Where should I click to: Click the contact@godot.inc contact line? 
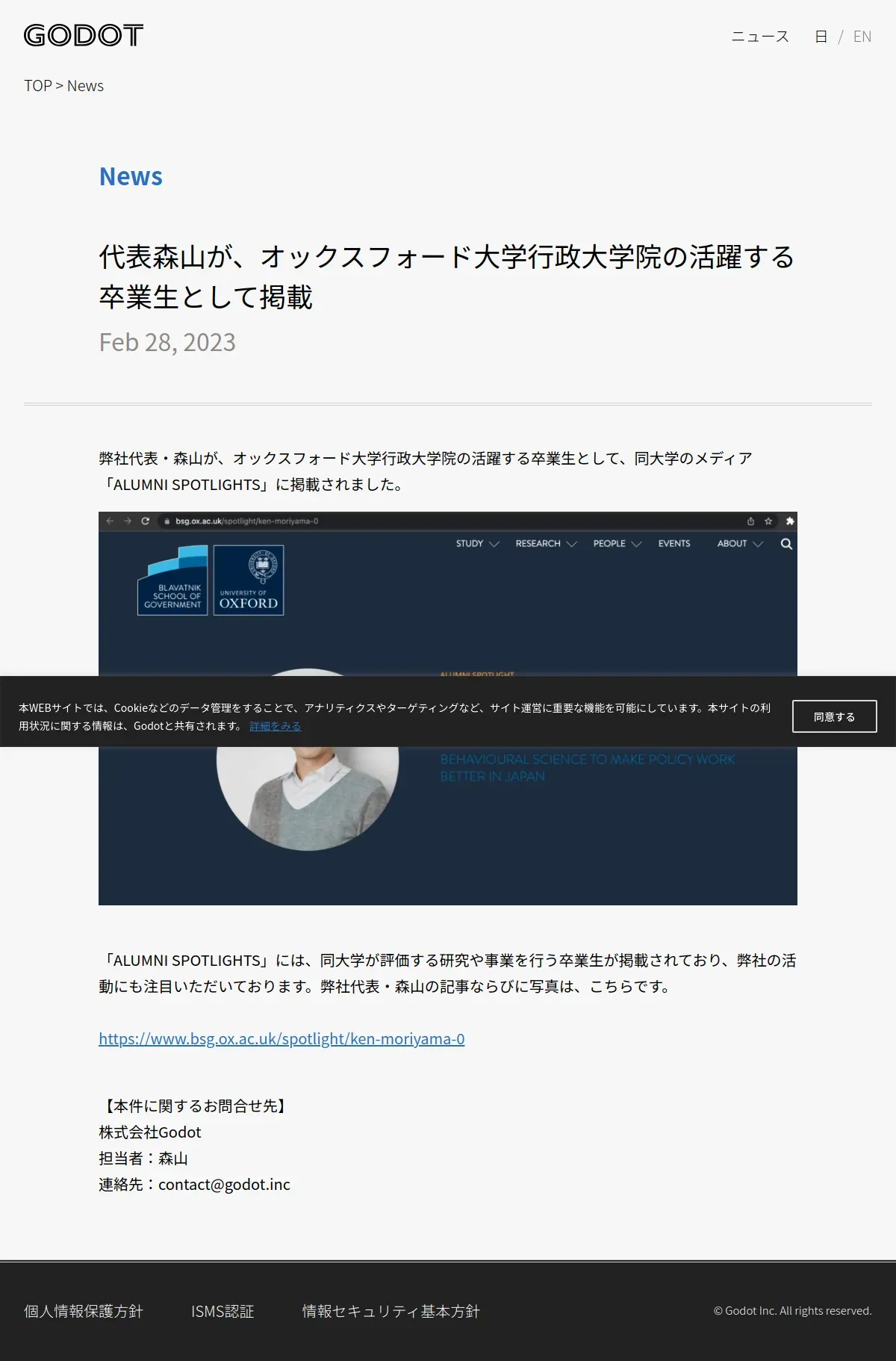coord(194,1185)
